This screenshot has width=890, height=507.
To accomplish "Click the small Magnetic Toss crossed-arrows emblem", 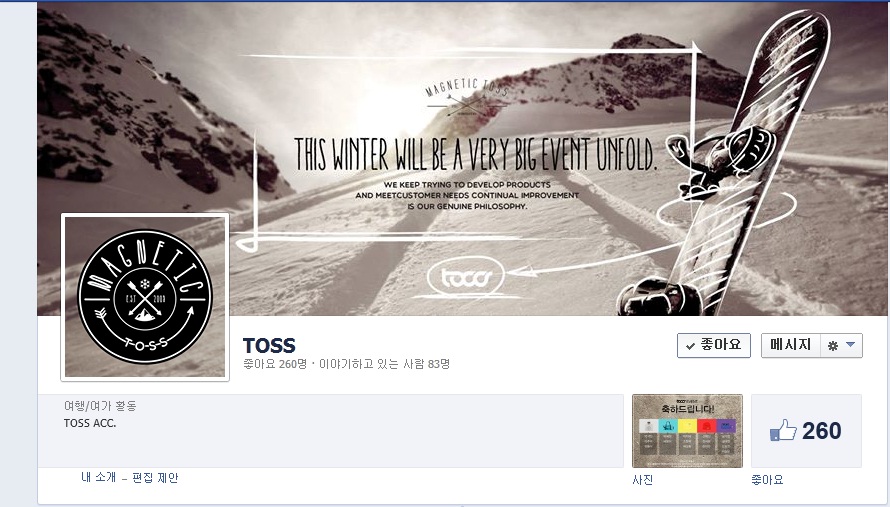I will click(x=467, y=97).
